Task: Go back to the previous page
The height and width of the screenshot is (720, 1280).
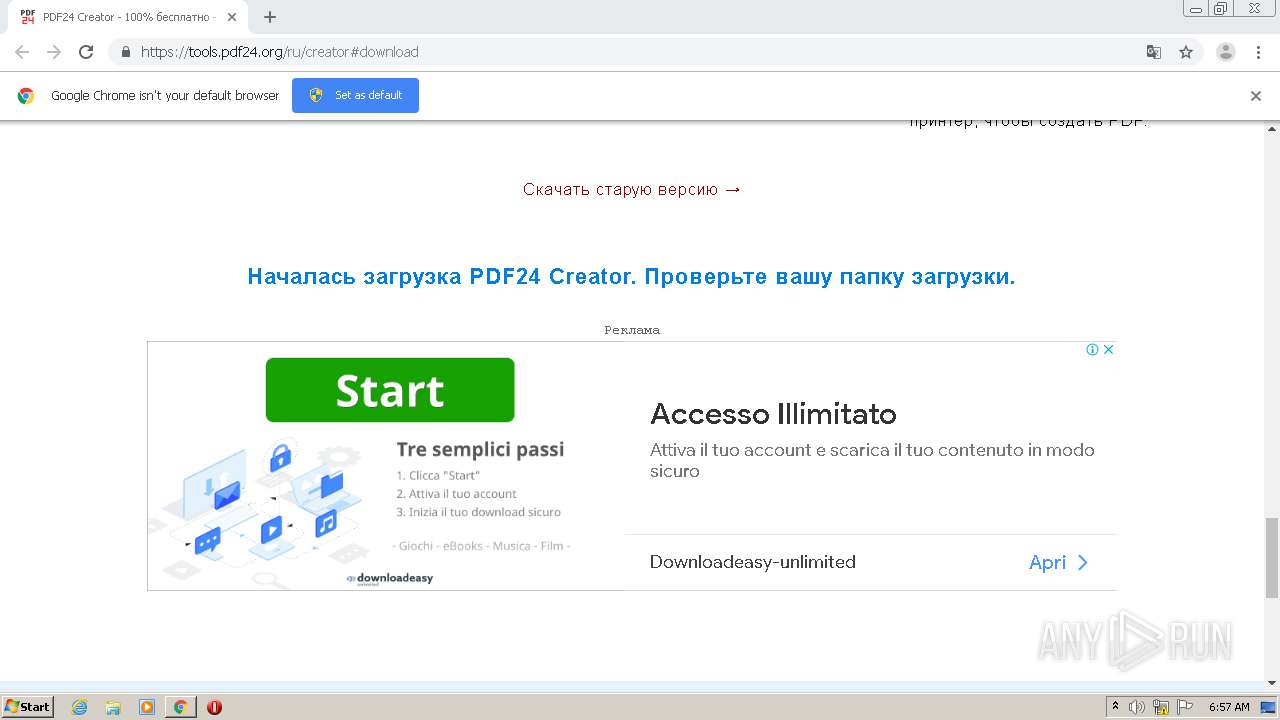Action: (x=22, y=52)
